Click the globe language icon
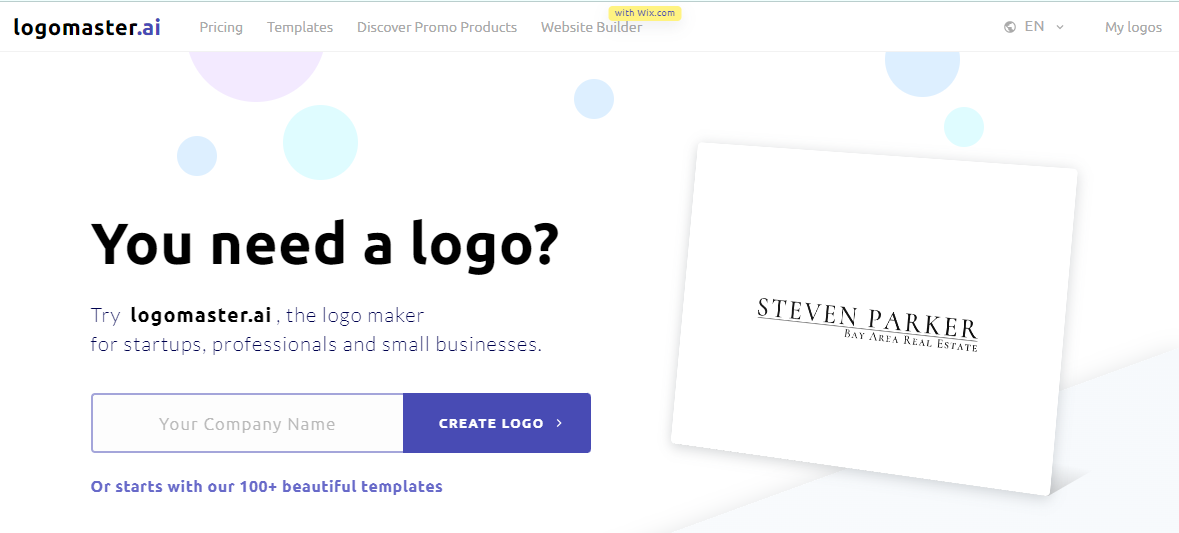 (1010, 27)
